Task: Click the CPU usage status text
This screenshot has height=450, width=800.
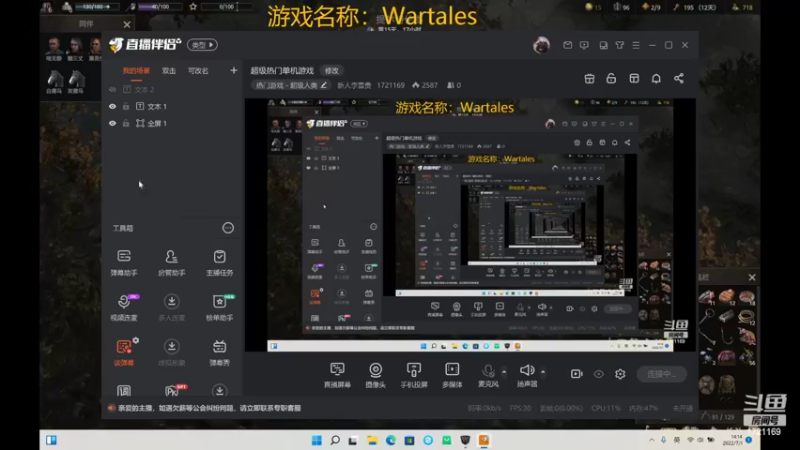Action: 606,408
